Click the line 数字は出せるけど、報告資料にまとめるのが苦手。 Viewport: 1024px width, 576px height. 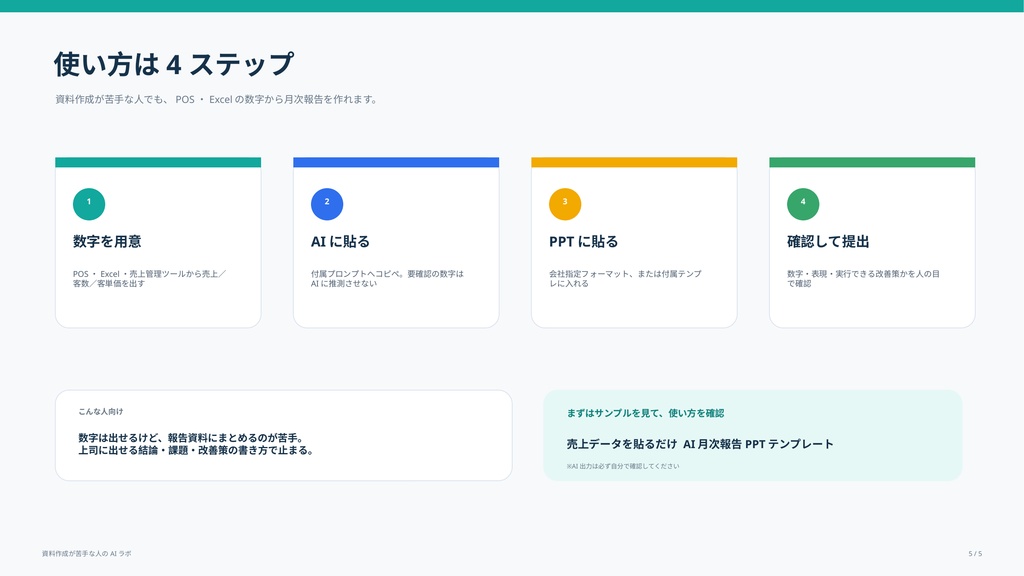tap(191, 438)
